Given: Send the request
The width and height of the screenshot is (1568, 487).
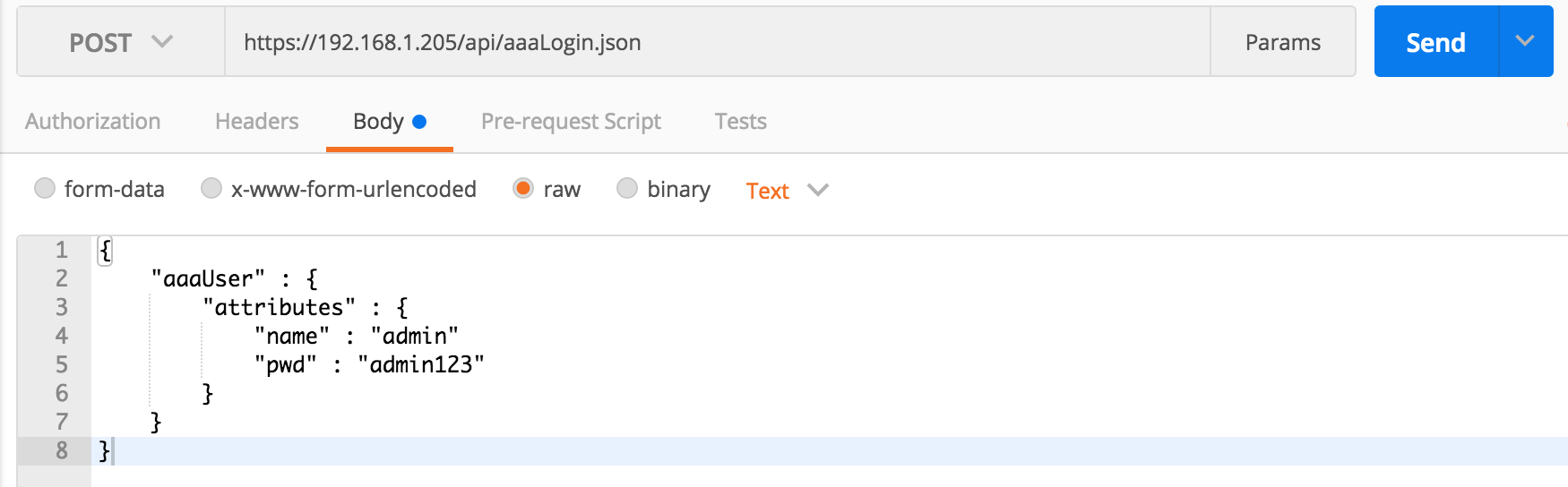Looking at the screenshot, I should [1435, 42].
